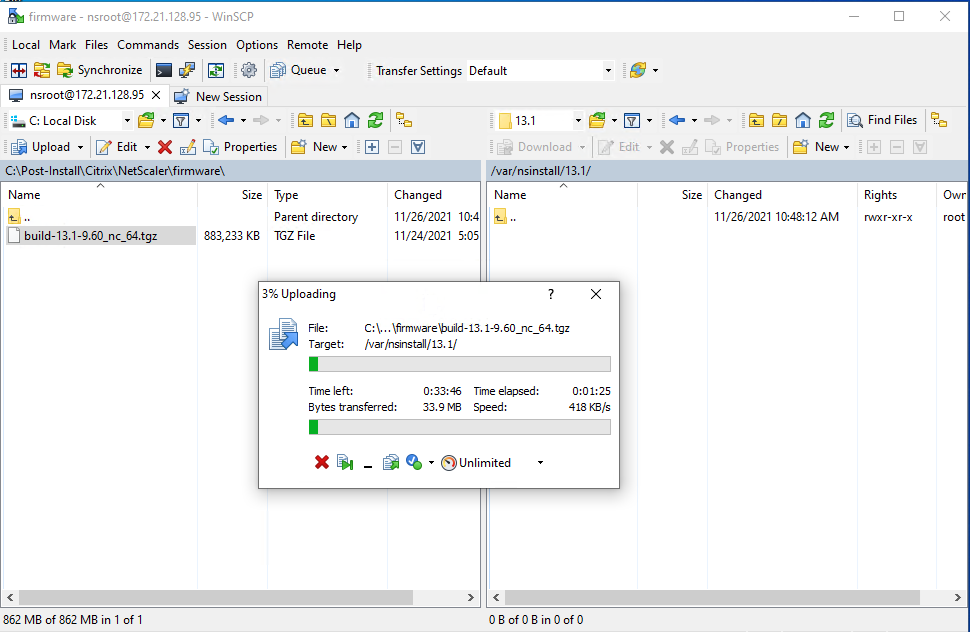Toggle selection with the invert selection icon

418,146
